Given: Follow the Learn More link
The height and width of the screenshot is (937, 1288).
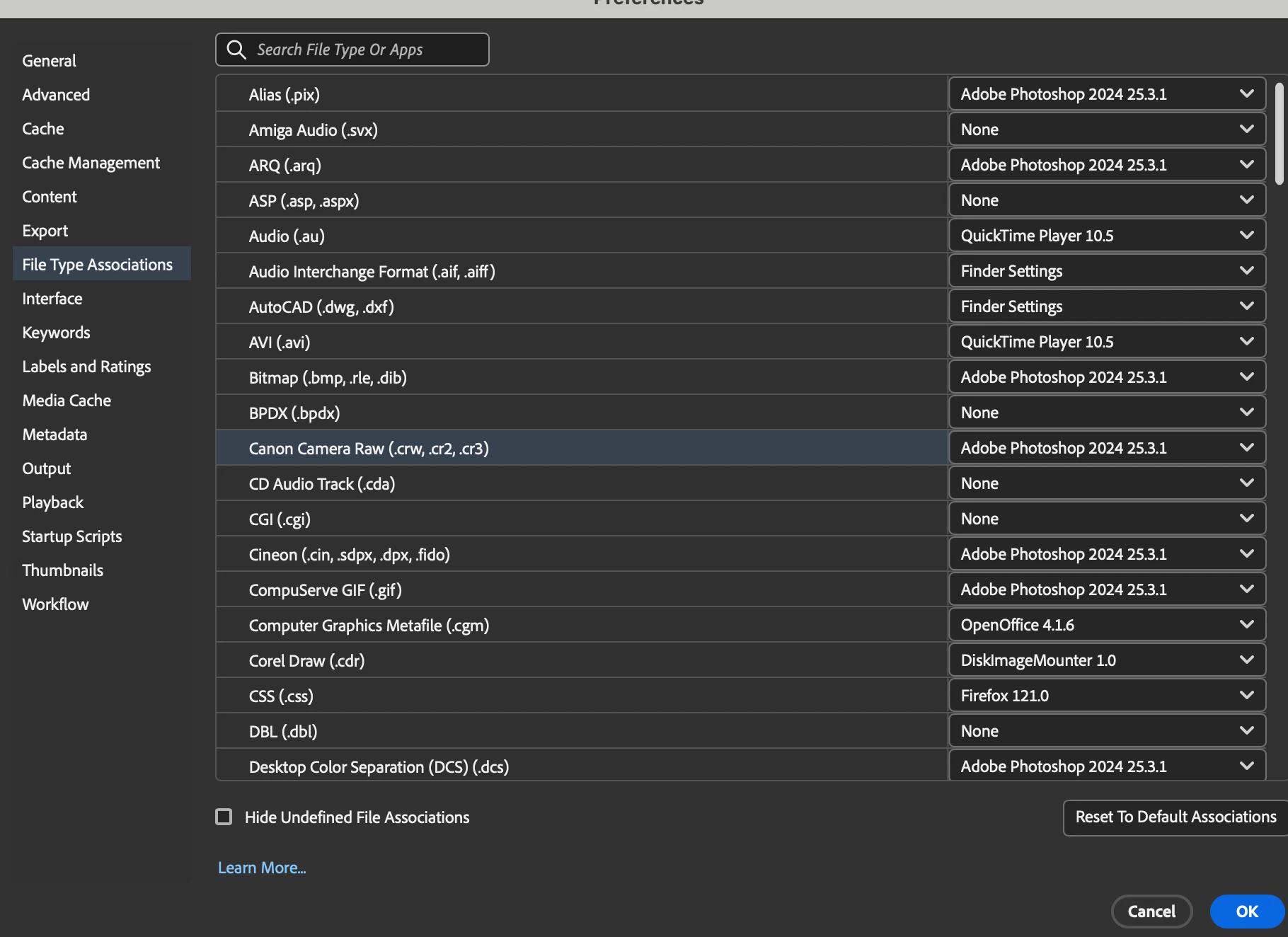Looking at the screenshot, I should (262, 868).
